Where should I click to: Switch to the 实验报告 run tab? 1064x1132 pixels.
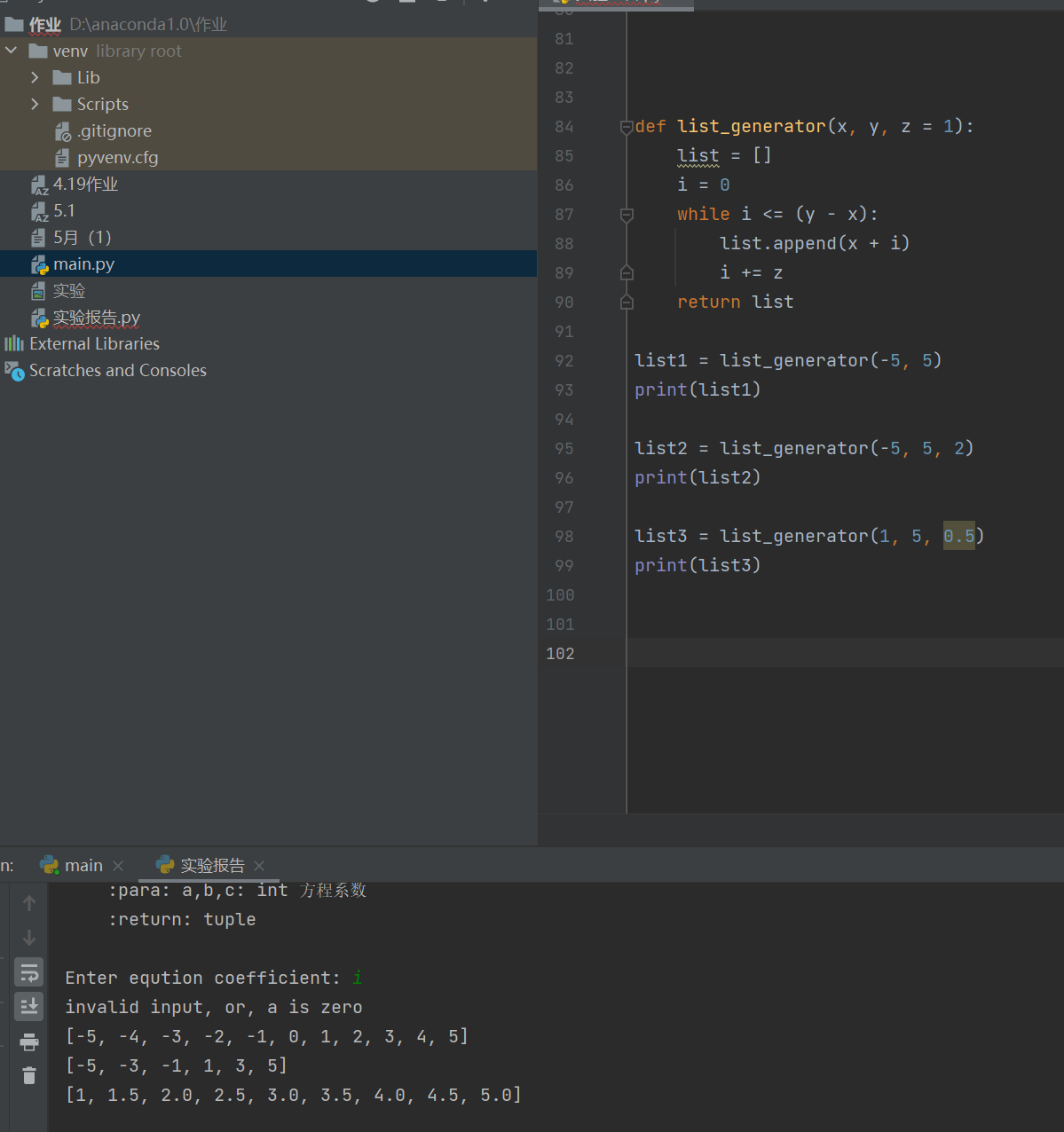coord(212,865)
